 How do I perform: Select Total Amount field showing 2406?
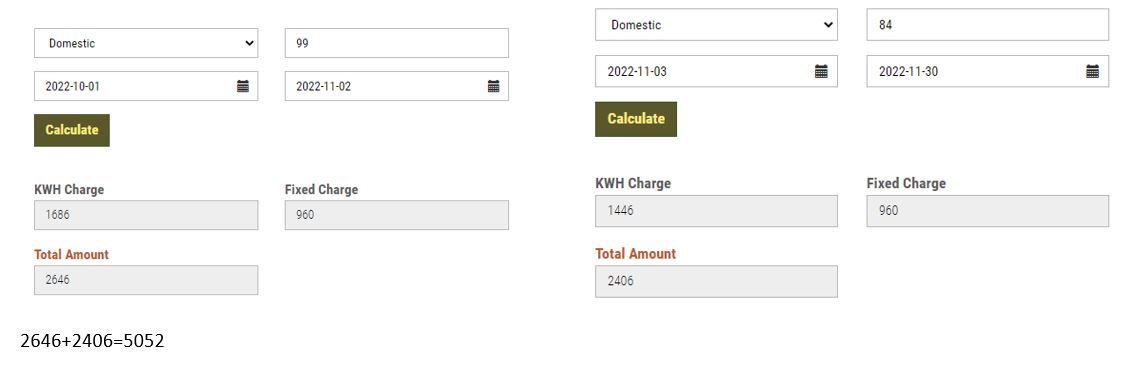pyautogui.click(x=716, y=281)
